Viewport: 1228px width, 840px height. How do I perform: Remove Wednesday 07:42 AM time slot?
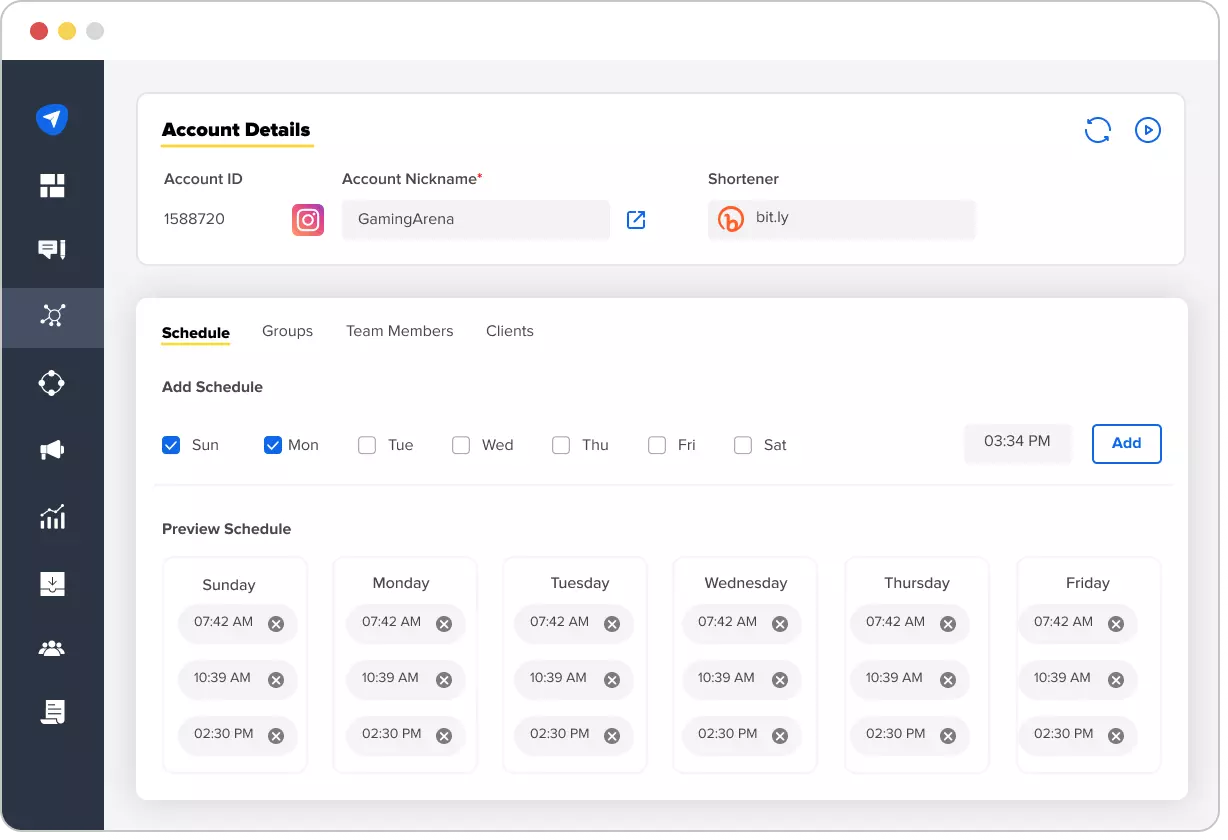coord(780,624)
